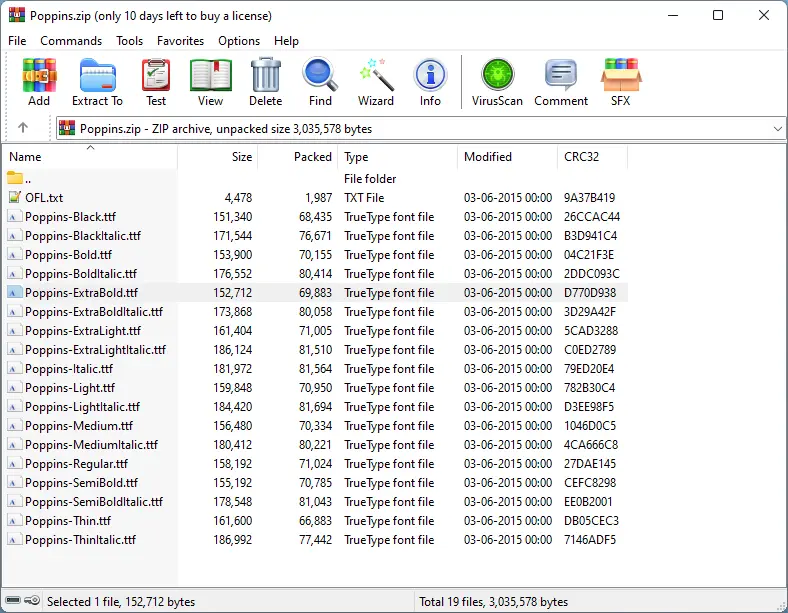Image resolution: width=788 pixels, height=613 pixels.
Task: Click the Extract To toolbar icon
Action: point(97,75)
